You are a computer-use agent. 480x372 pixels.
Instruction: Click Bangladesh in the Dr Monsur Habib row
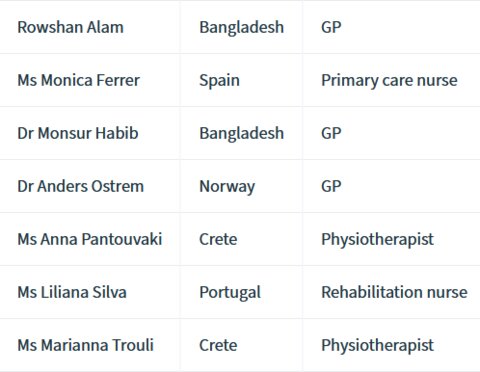tap(242, 133)
